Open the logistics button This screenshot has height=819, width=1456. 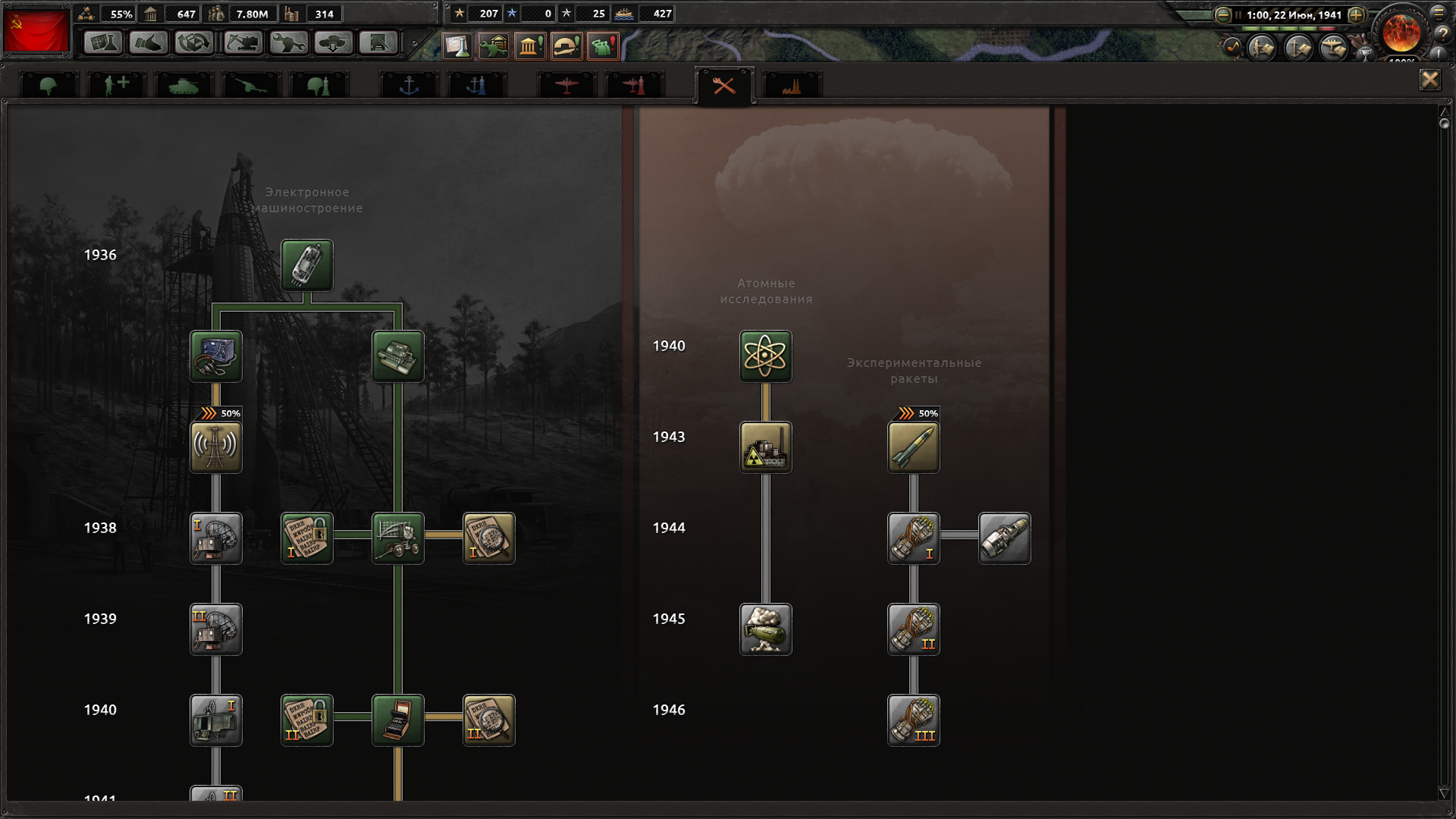tap(379, 43)
